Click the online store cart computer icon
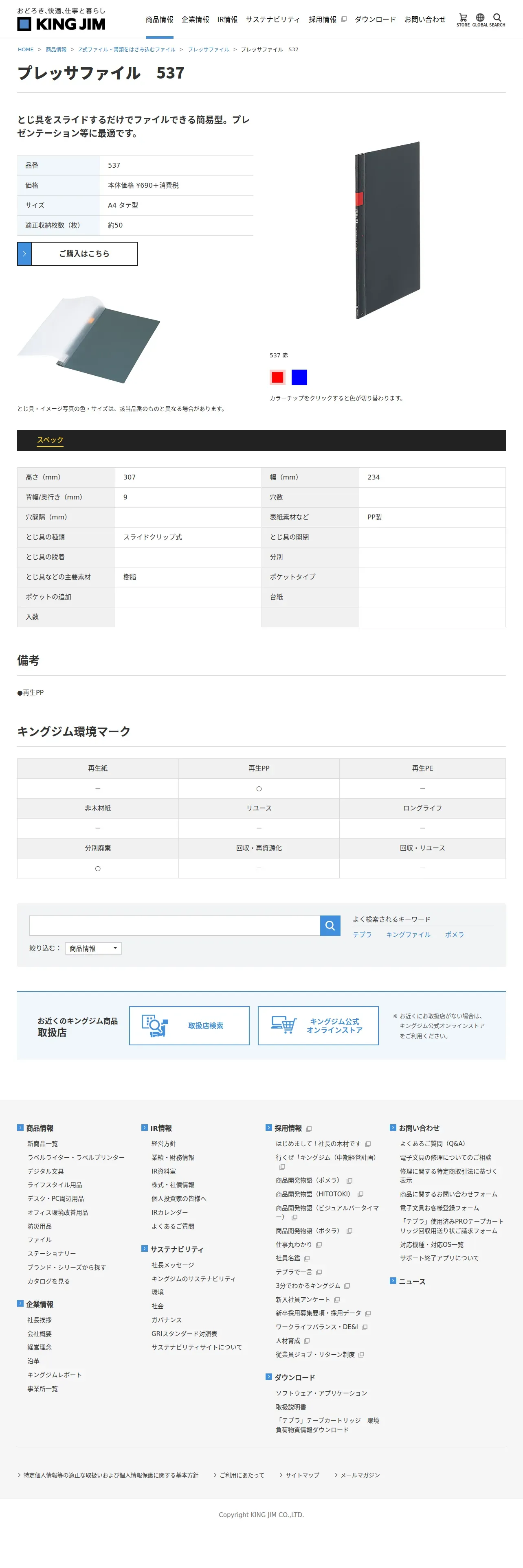 click(x=284, y=1025)
